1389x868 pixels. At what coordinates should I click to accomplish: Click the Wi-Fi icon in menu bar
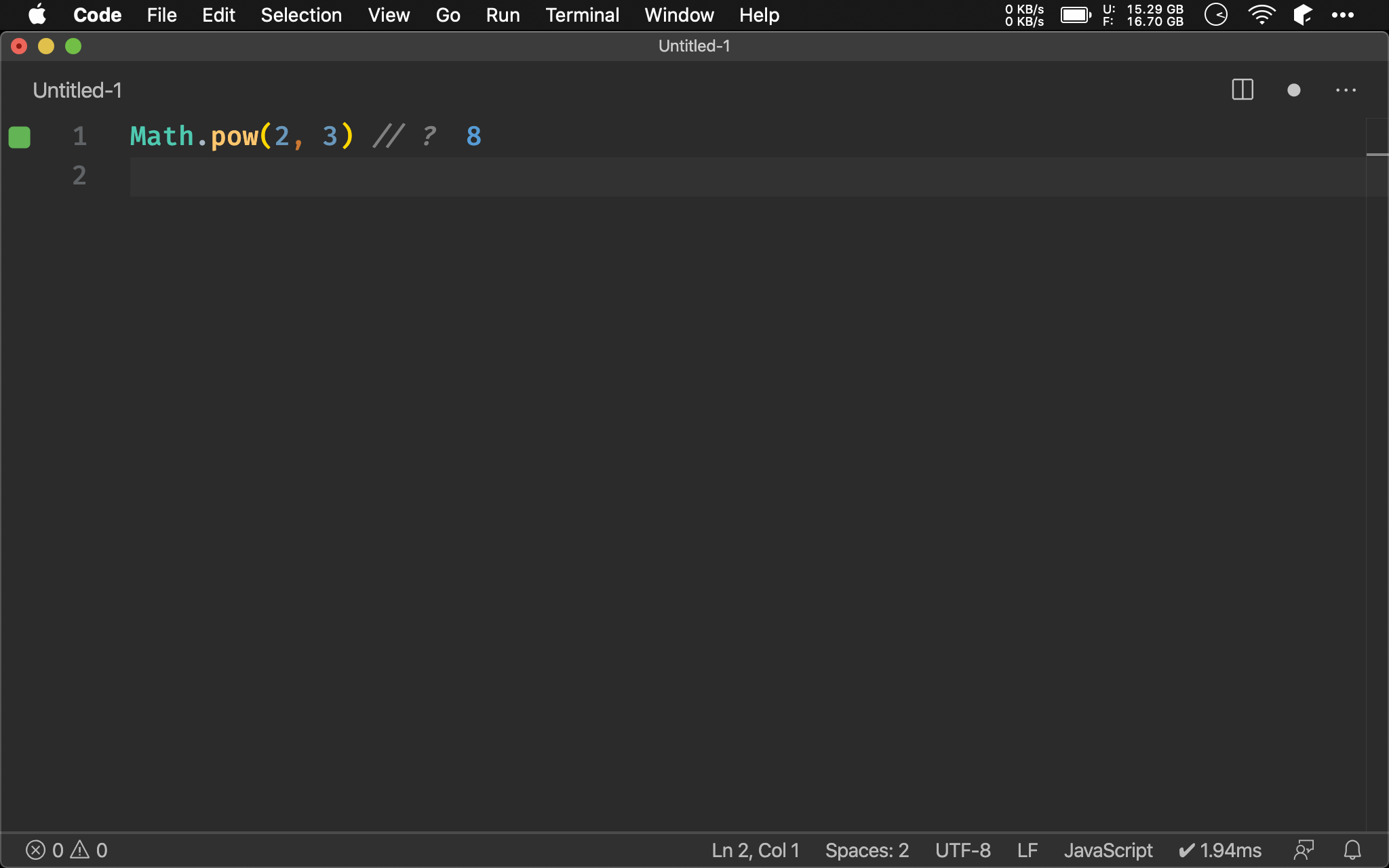[1261, 15]
